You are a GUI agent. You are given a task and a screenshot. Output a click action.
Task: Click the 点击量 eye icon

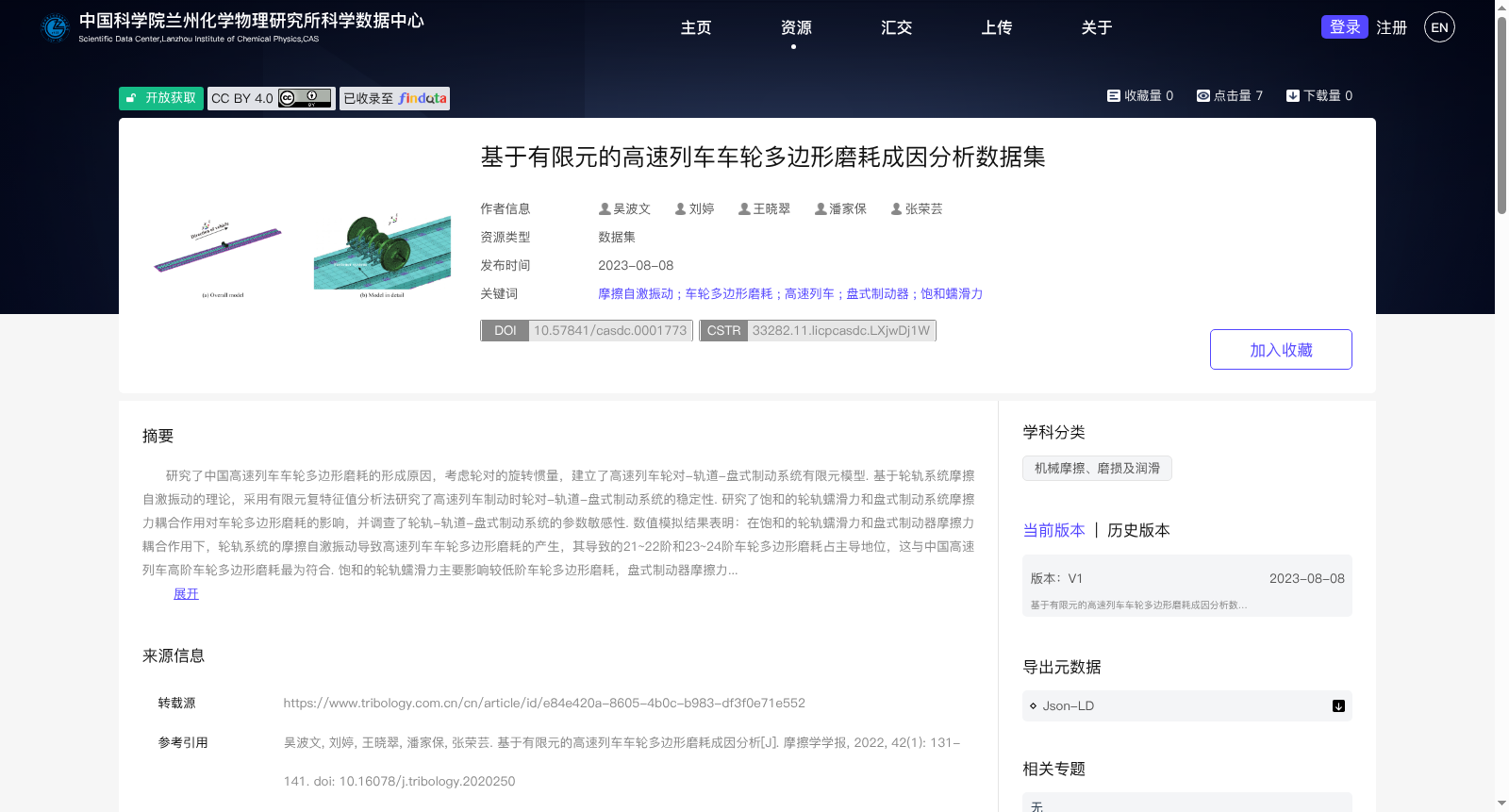(x=1203, y=95)
